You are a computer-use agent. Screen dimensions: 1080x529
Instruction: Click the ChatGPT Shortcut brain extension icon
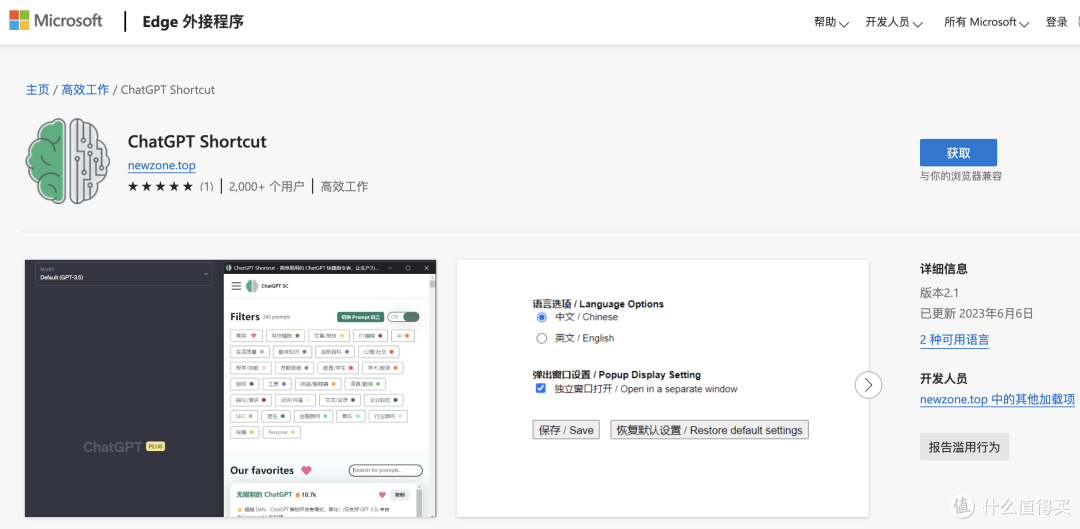coord(68,162)
